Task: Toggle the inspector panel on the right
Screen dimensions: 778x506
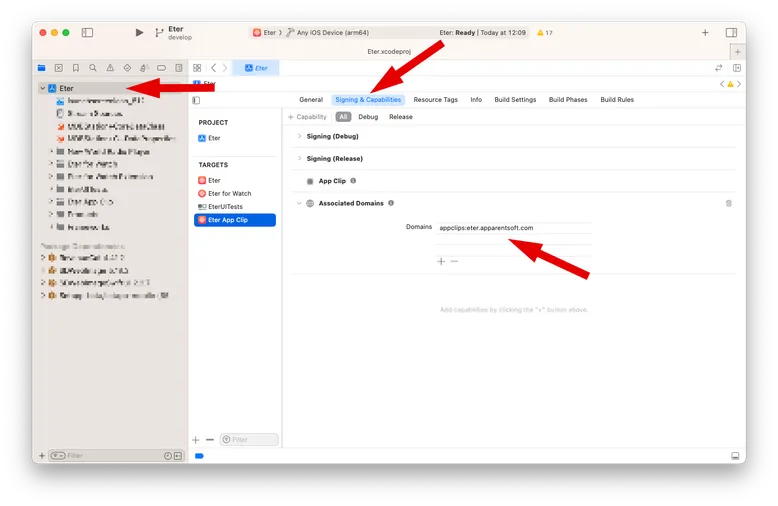Action: 731,33
